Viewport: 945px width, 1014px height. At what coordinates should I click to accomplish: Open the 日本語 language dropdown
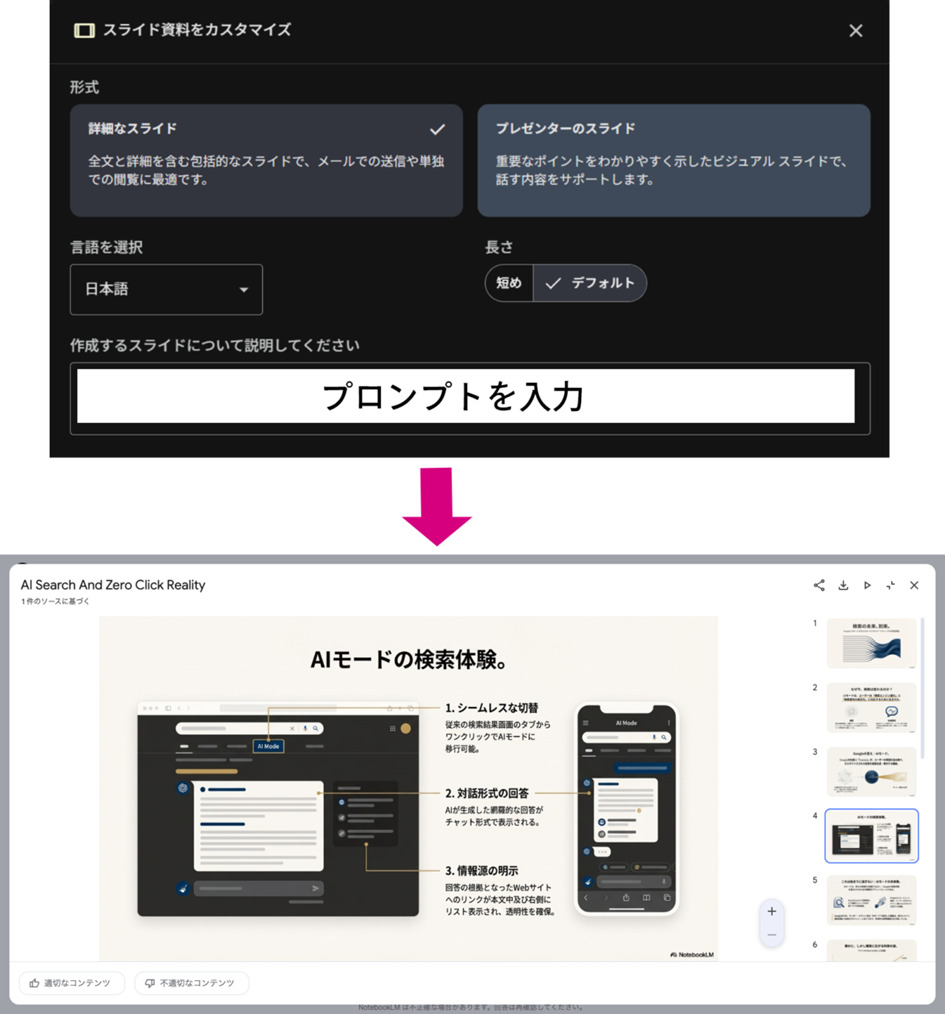[x=166, y=289]
